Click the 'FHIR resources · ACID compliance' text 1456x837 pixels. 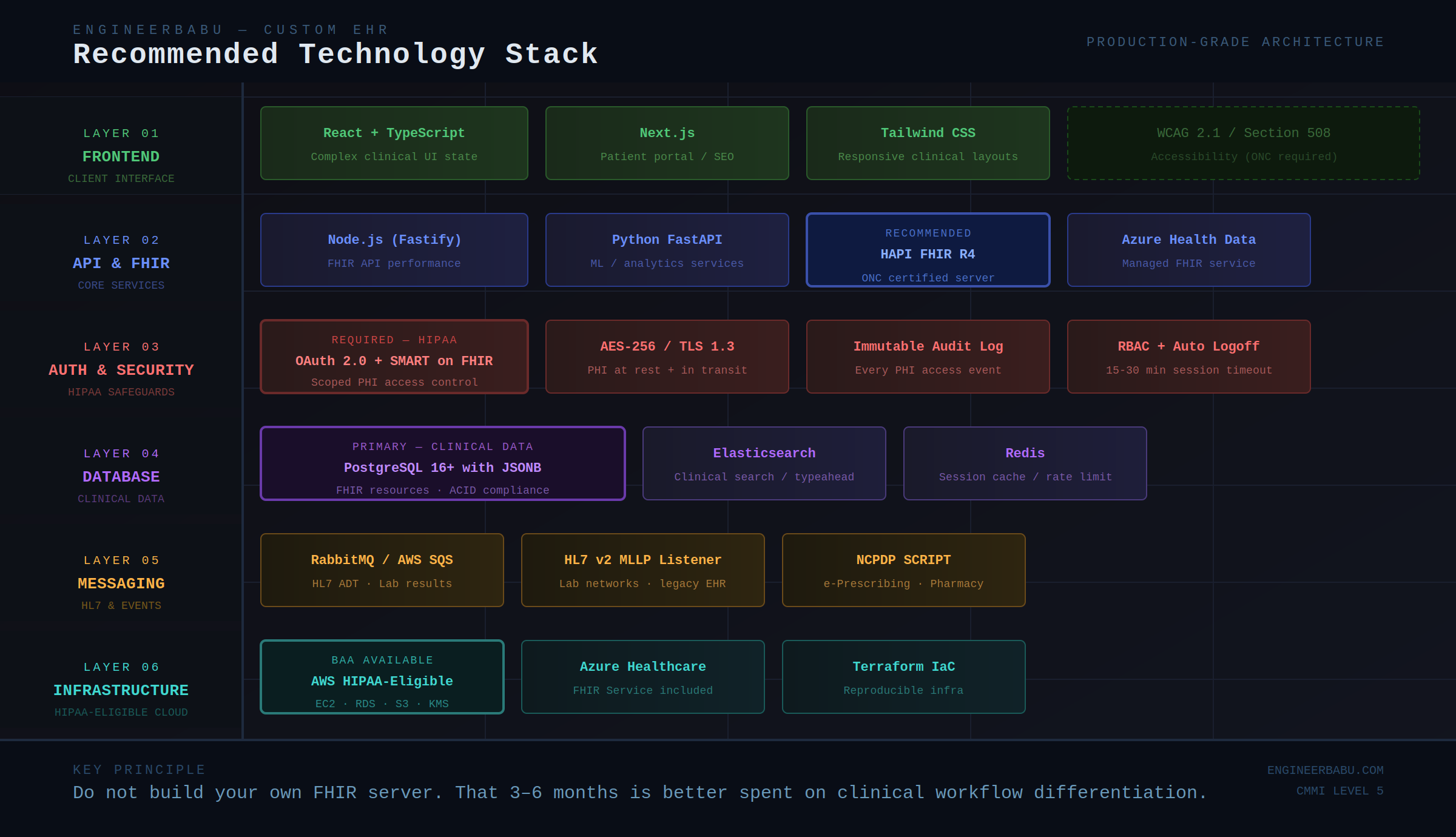443,490
